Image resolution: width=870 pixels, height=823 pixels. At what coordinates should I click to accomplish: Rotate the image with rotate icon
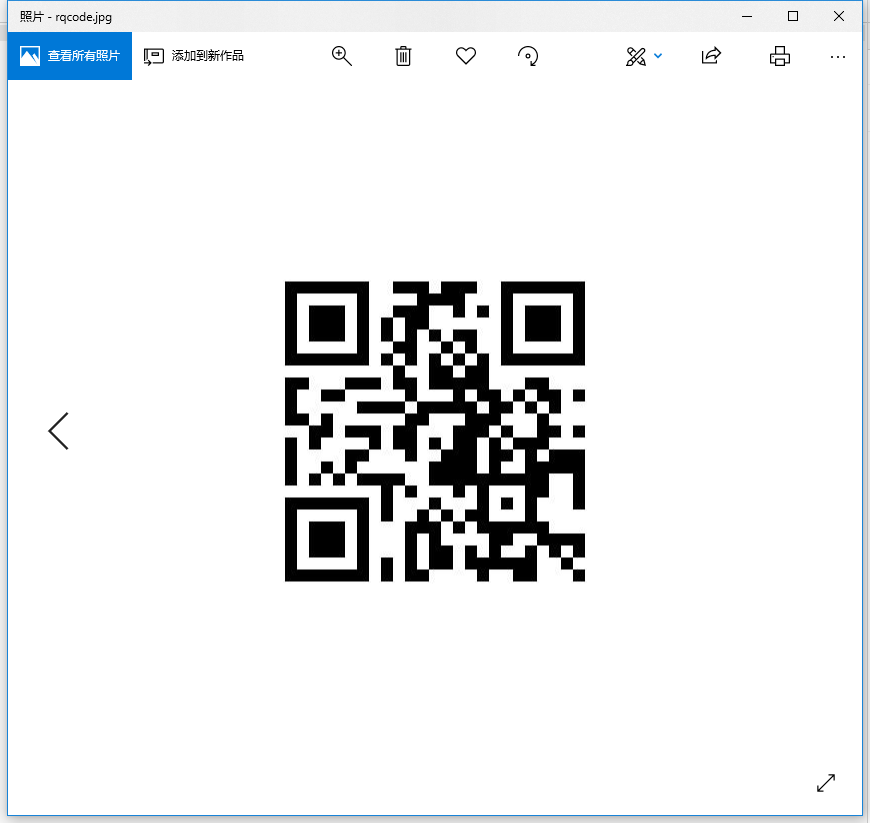pyautogui.click(x=528, y=55)
